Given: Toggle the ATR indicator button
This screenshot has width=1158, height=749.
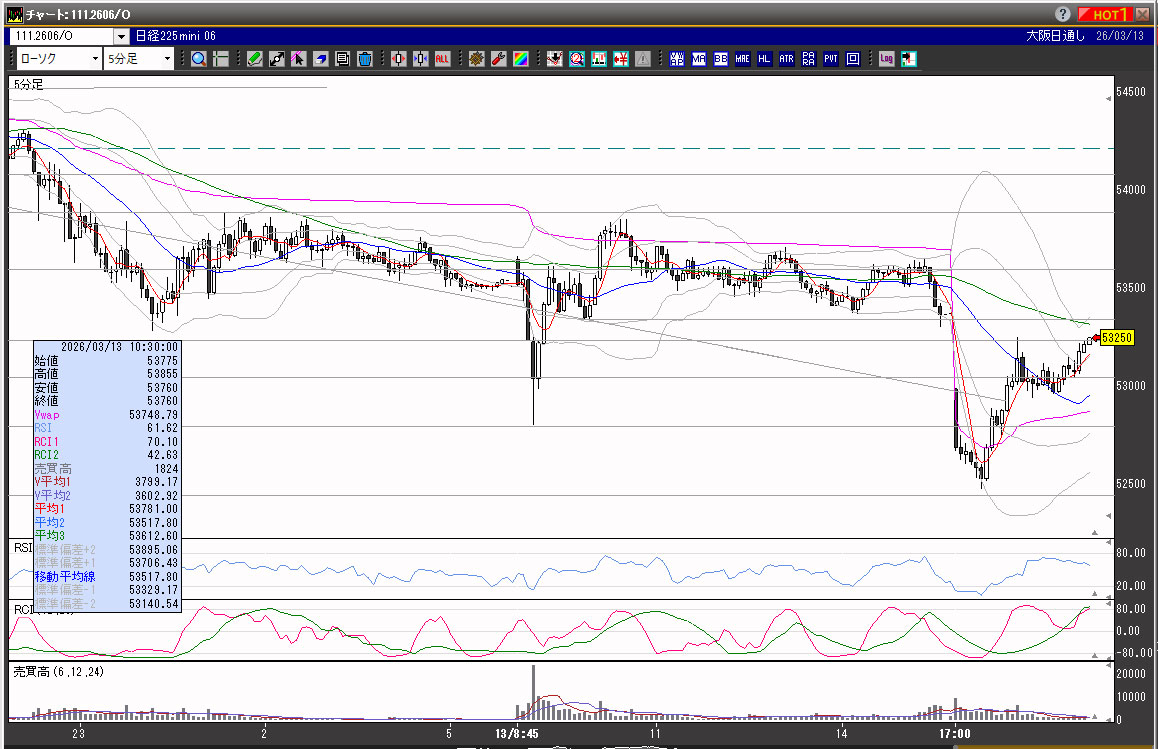Looking at the screenshot, I should click(787, 59).
